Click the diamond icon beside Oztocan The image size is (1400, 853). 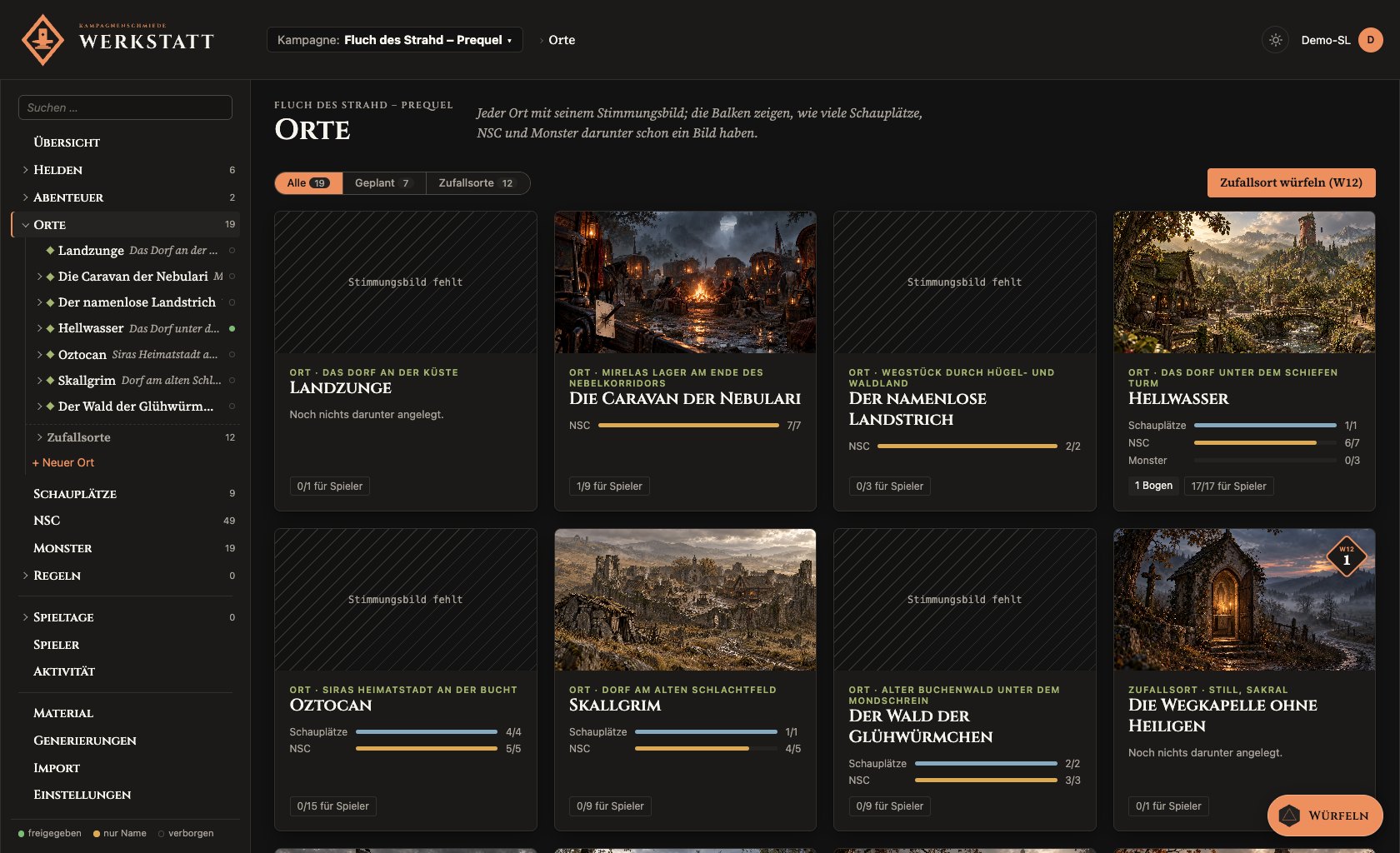[x=50, y=355]
